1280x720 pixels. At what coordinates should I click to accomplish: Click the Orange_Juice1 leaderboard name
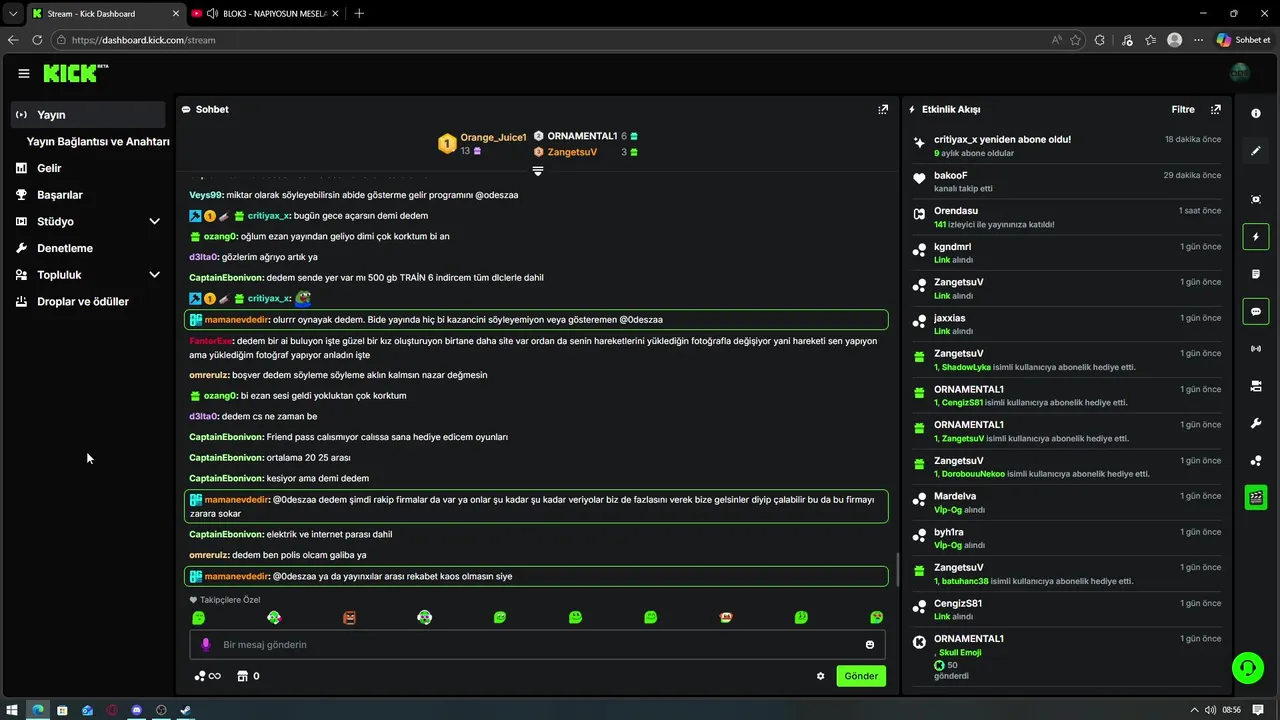pyautogui.click(x=493, y=137)
